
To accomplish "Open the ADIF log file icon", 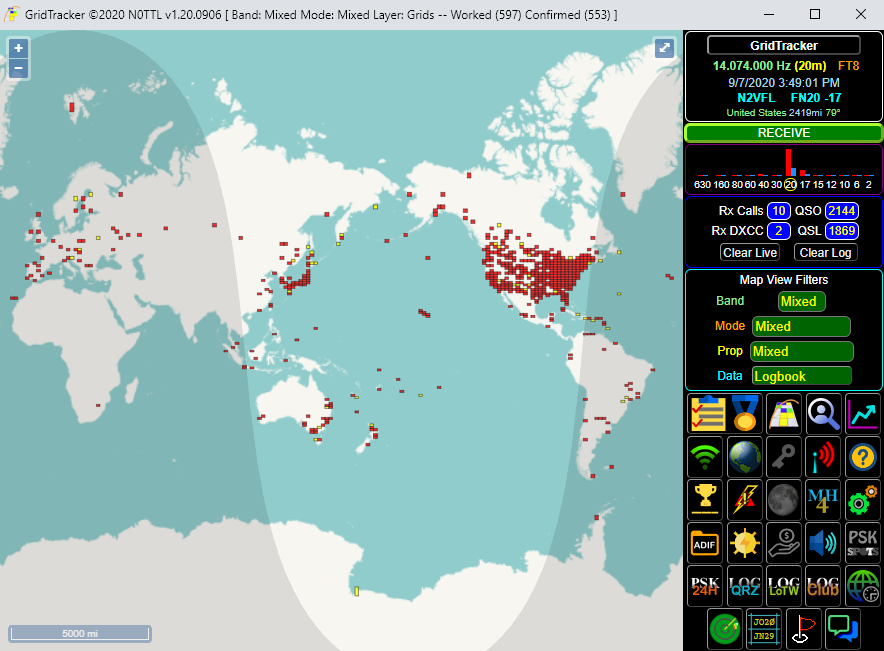I will tap(707, 542).
